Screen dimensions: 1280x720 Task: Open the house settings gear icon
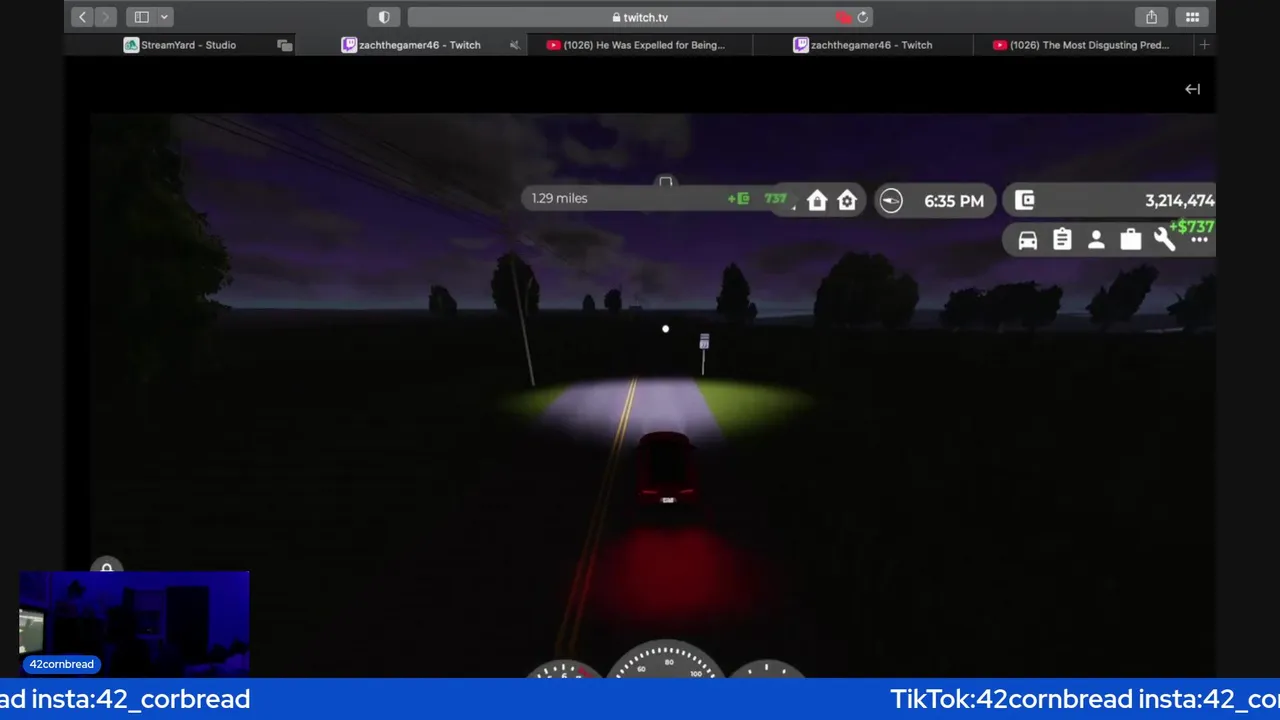[847, 201]
